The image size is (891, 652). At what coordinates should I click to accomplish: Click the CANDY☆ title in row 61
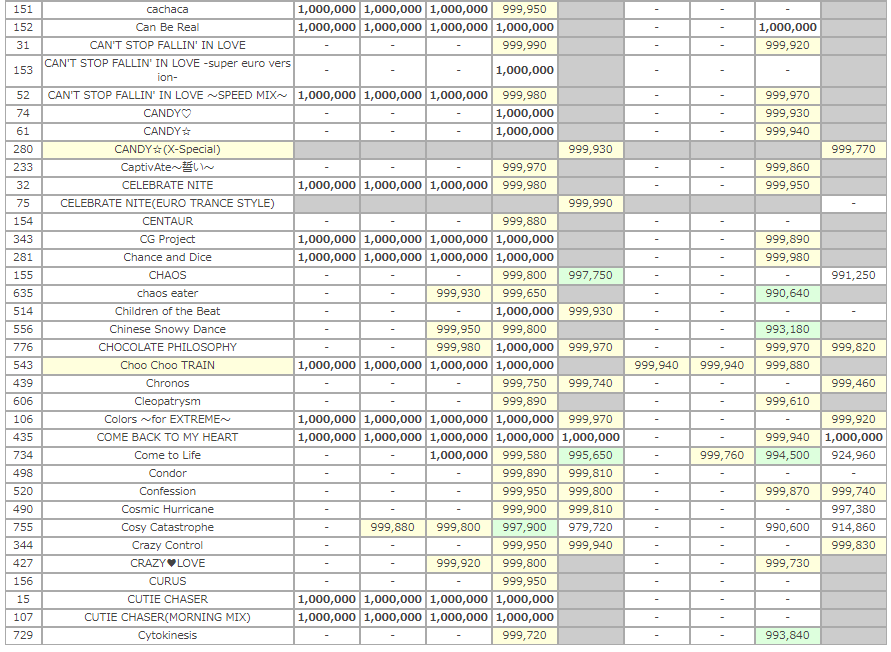click(168, 131)
